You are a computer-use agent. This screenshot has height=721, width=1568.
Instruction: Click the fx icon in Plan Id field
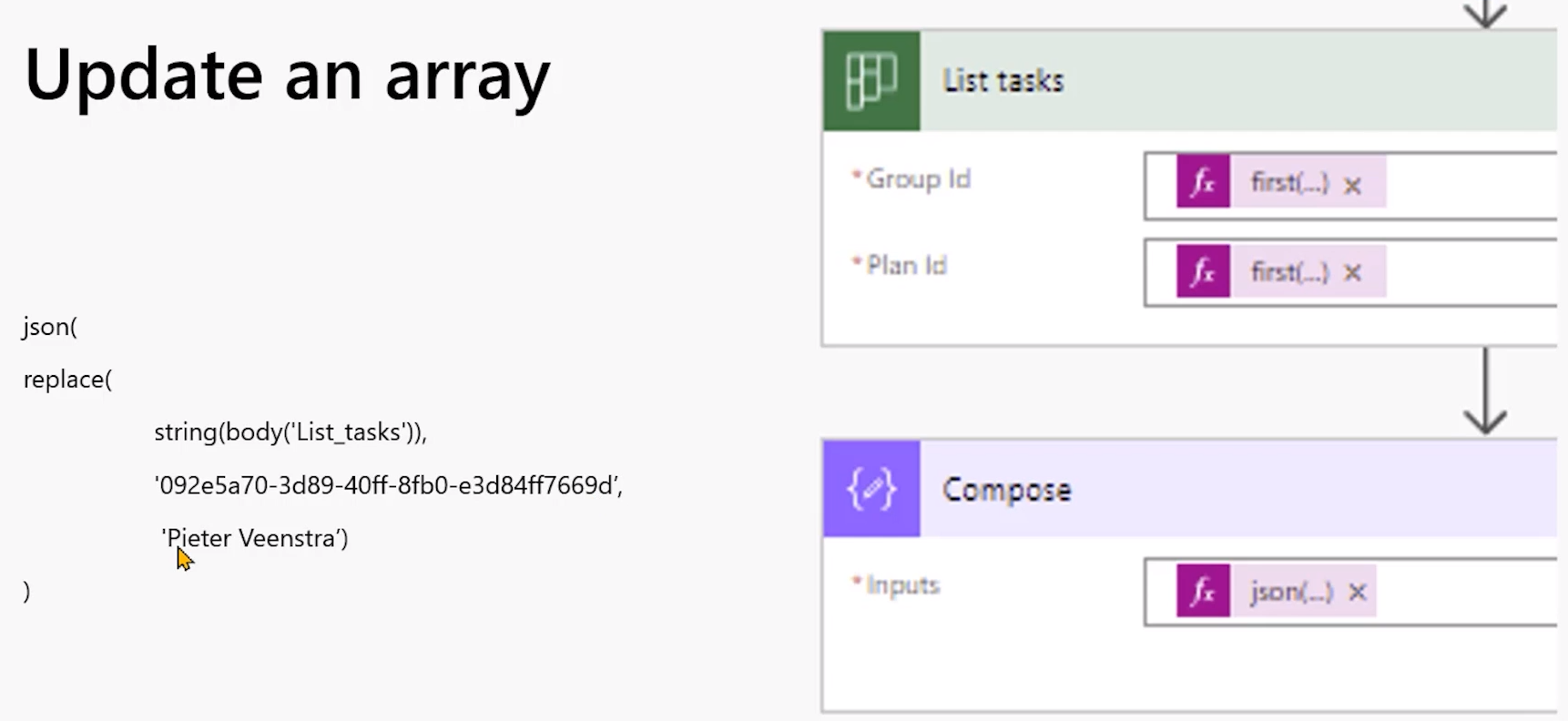coord(1203,271)
